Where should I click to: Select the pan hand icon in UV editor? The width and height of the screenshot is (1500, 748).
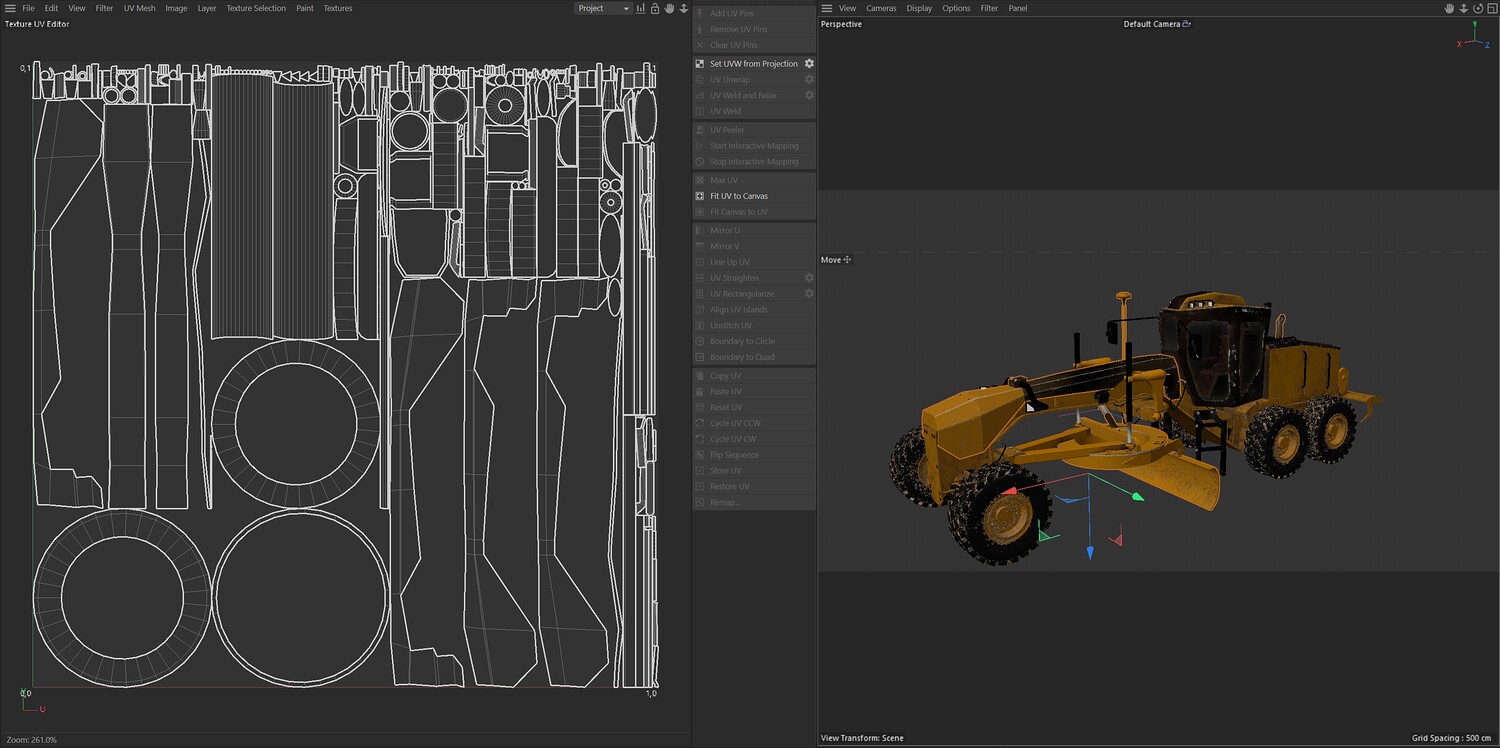[669, 8]
